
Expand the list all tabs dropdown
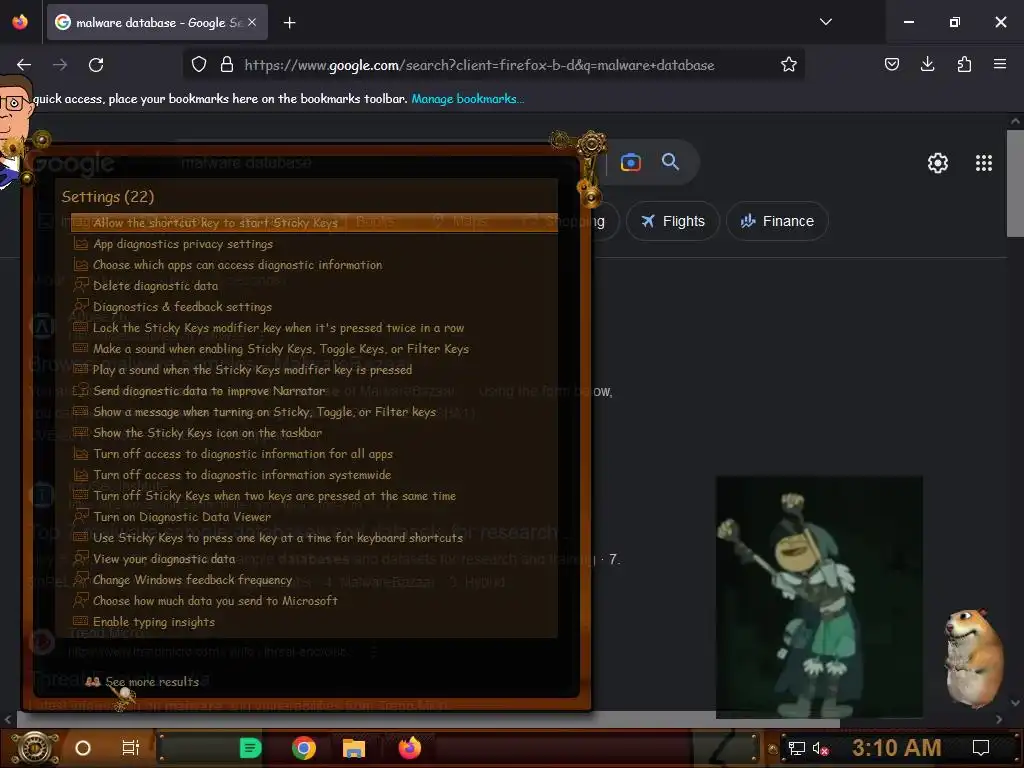825,22
